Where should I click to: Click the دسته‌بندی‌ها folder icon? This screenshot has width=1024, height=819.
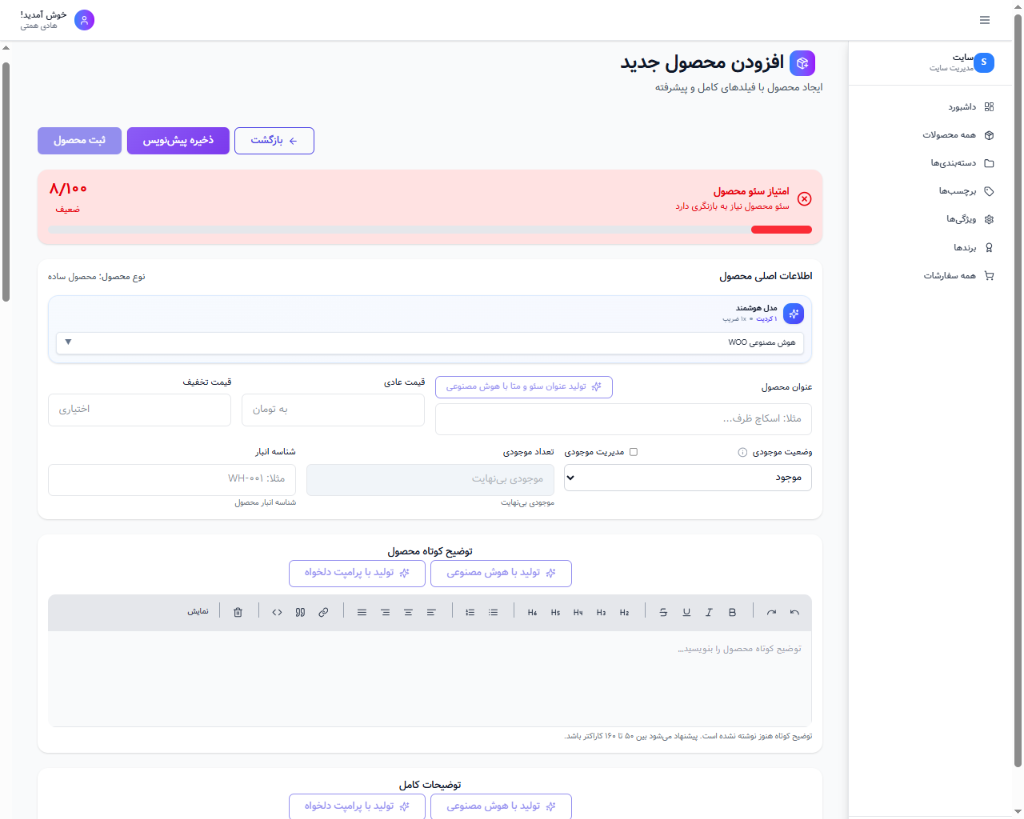click(989, 163)
